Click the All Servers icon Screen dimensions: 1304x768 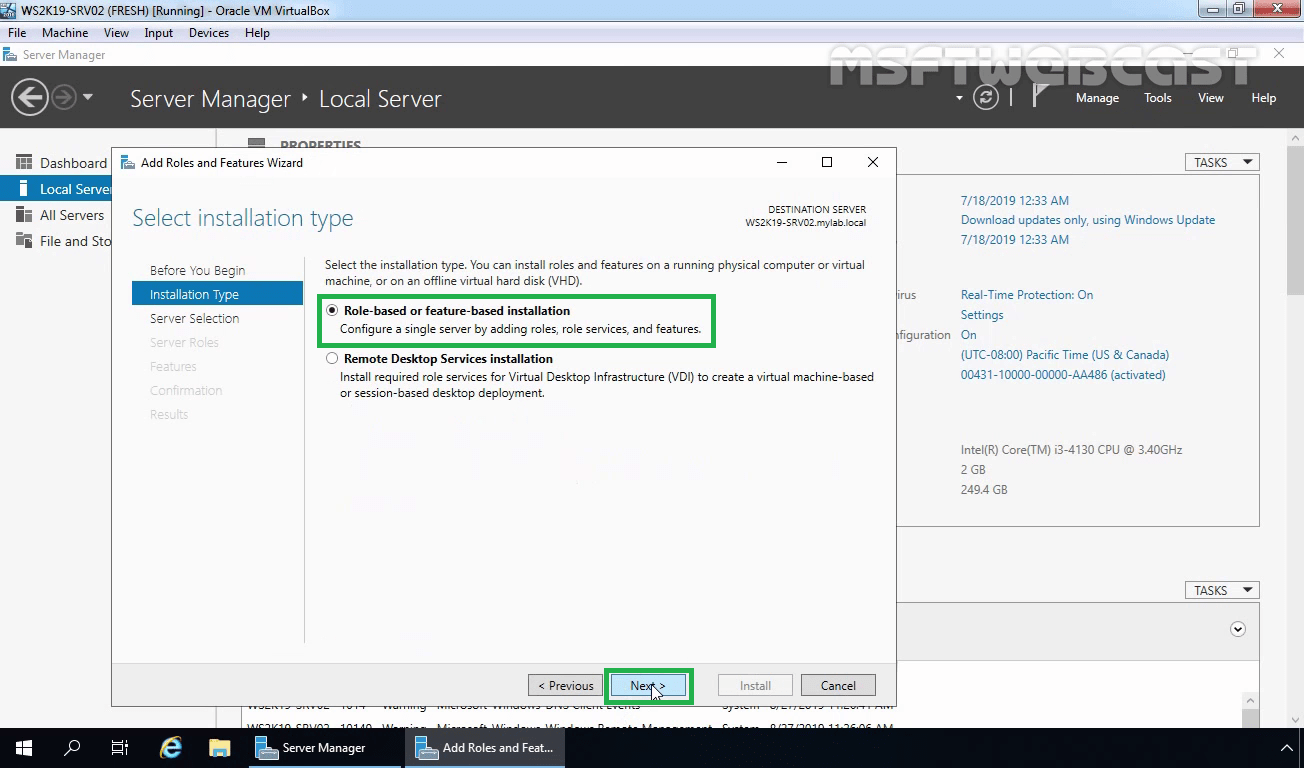pos(24,215)
